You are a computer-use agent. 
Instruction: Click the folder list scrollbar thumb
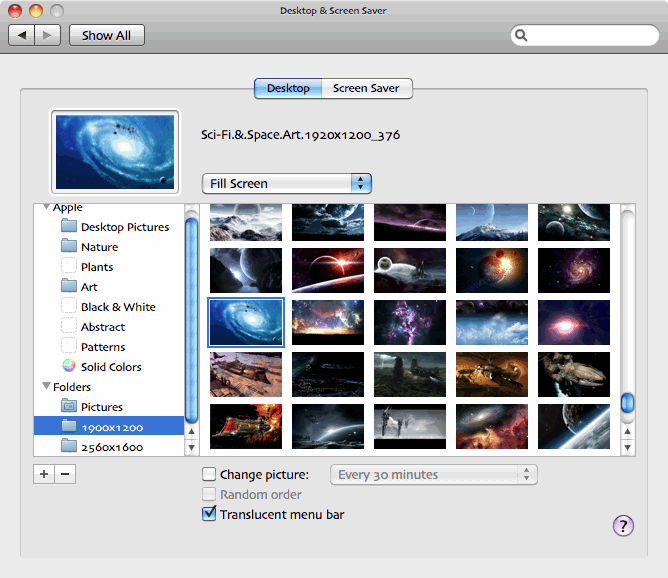pos(192,320)
